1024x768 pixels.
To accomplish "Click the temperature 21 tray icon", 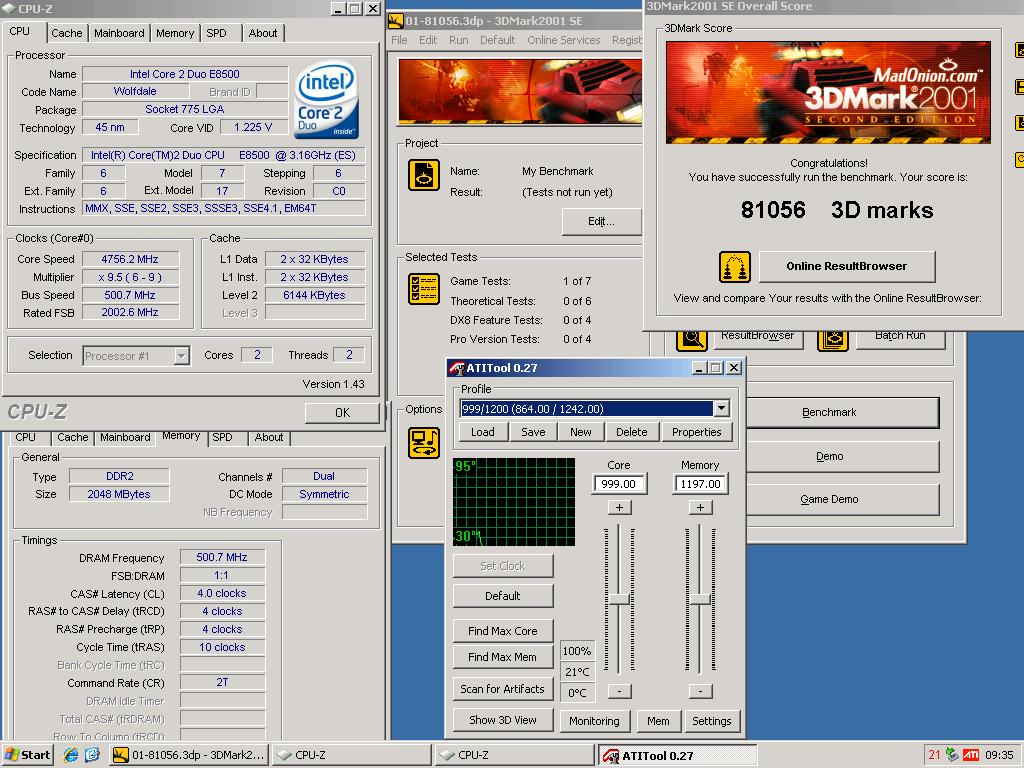I will 935,755.
